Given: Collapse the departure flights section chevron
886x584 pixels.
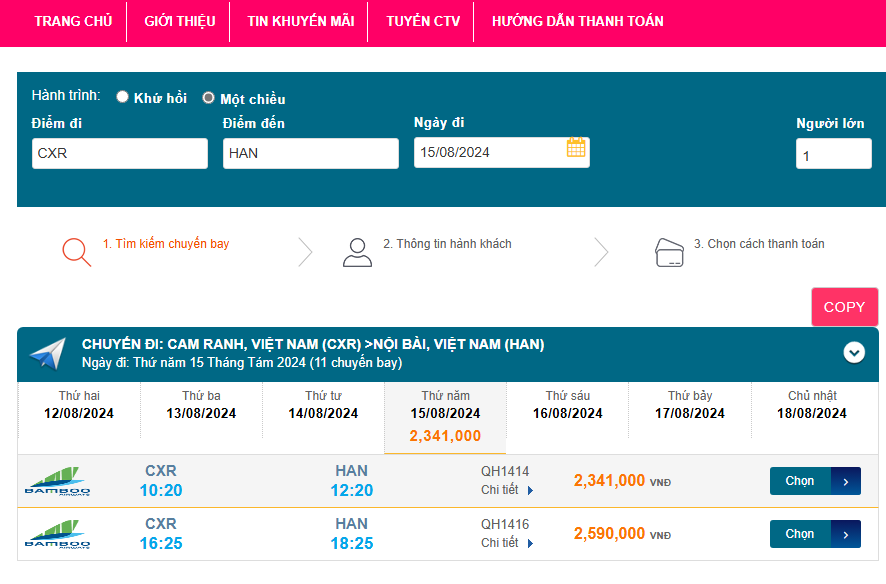Looking at the screenshot, I should (x=854, y=352).
